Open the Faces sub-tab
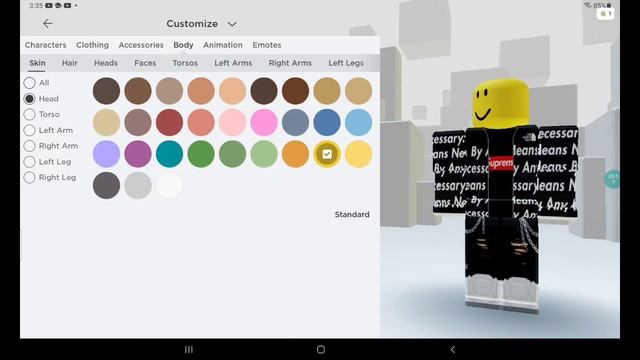Viewport: 640px width, 360px height. point(145,63)
